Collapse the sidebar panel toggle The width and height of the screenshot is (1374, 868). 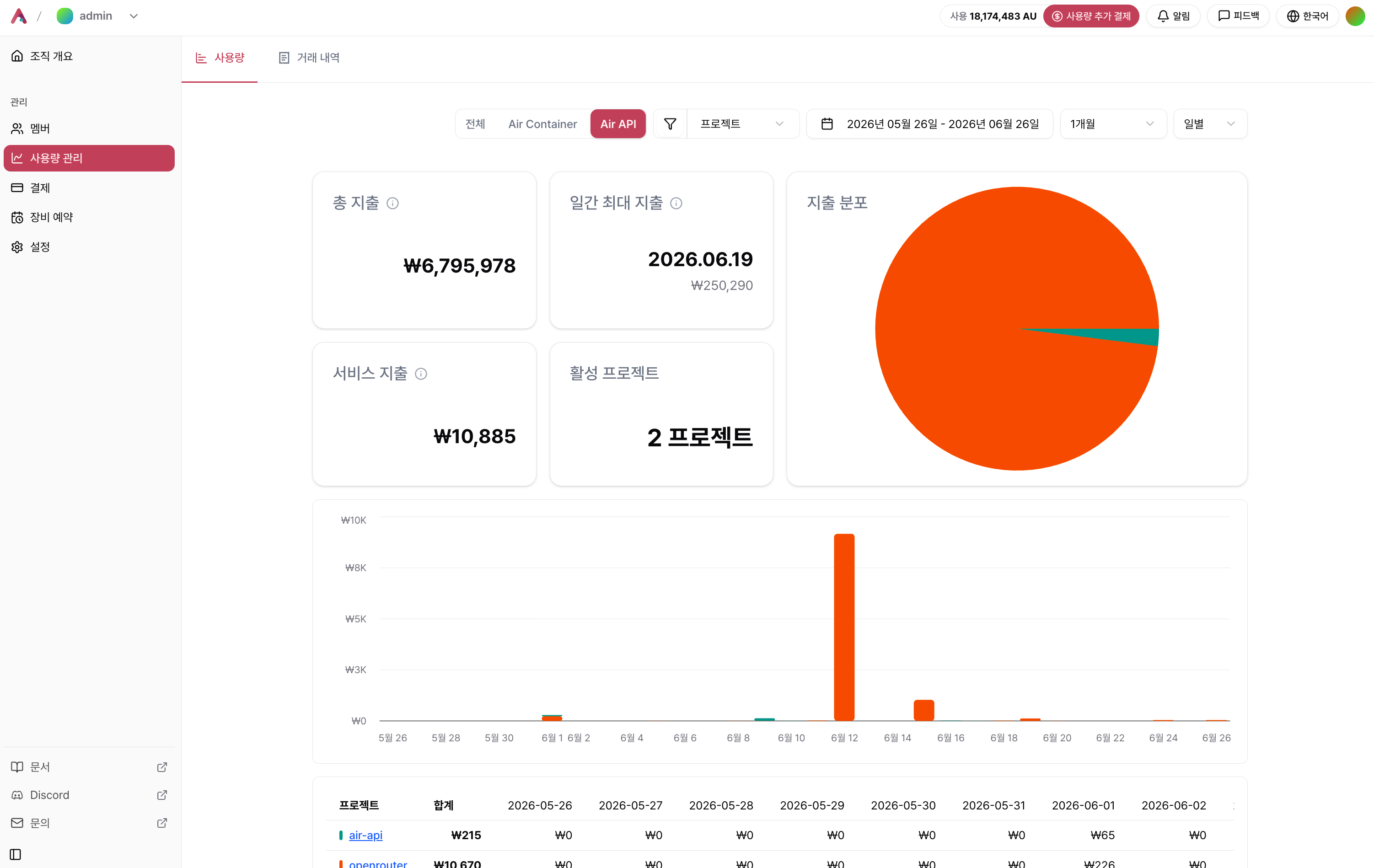pyautogui.click(x=16, y=854)
